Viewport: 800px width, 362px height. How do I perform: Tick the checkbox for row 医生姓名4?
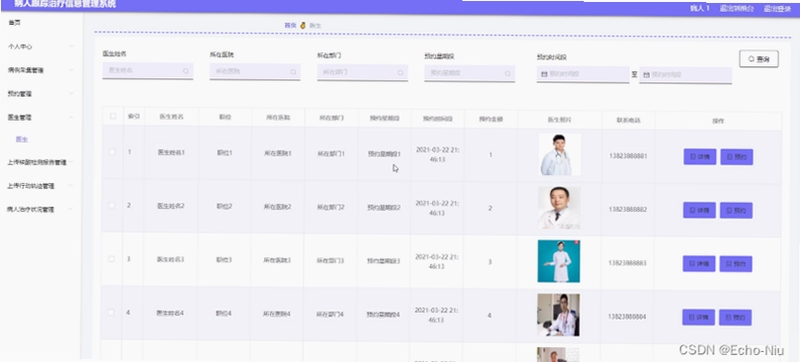[111, 313]
